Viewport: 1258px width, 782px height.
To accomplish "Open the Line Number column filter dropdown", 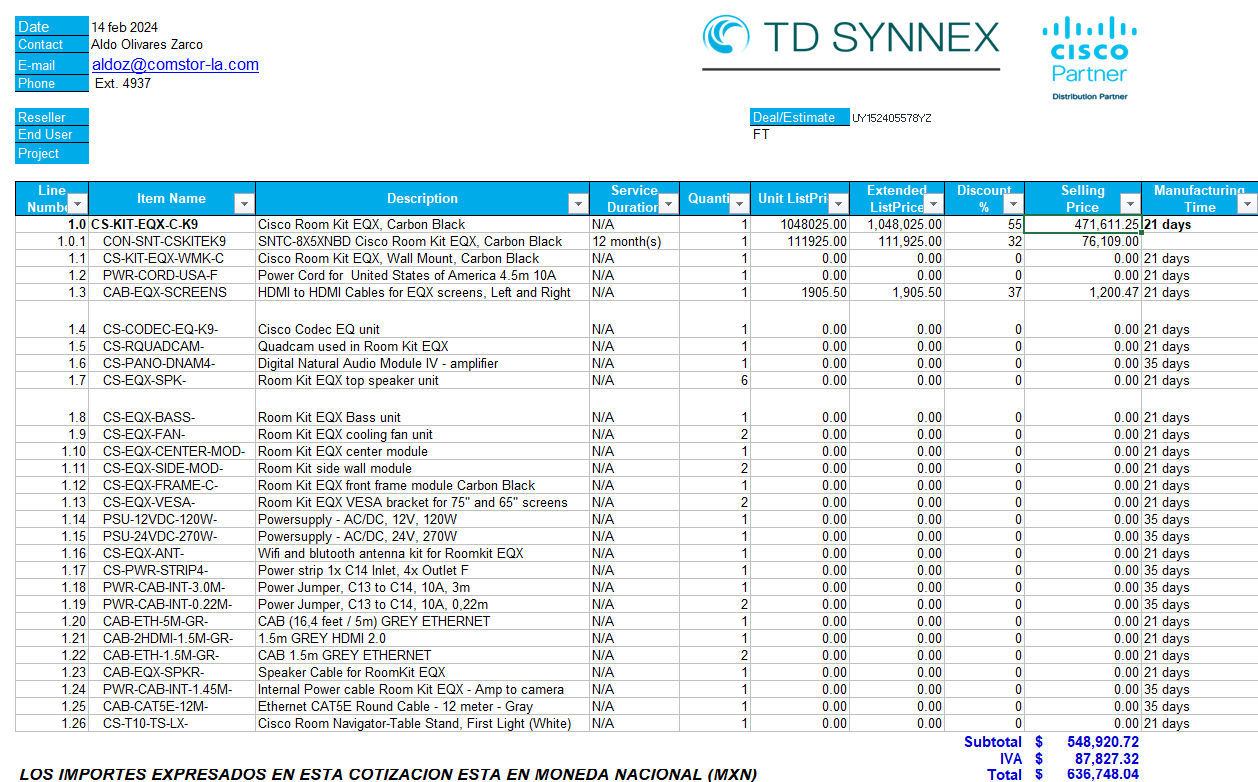I will coord(77,204).
